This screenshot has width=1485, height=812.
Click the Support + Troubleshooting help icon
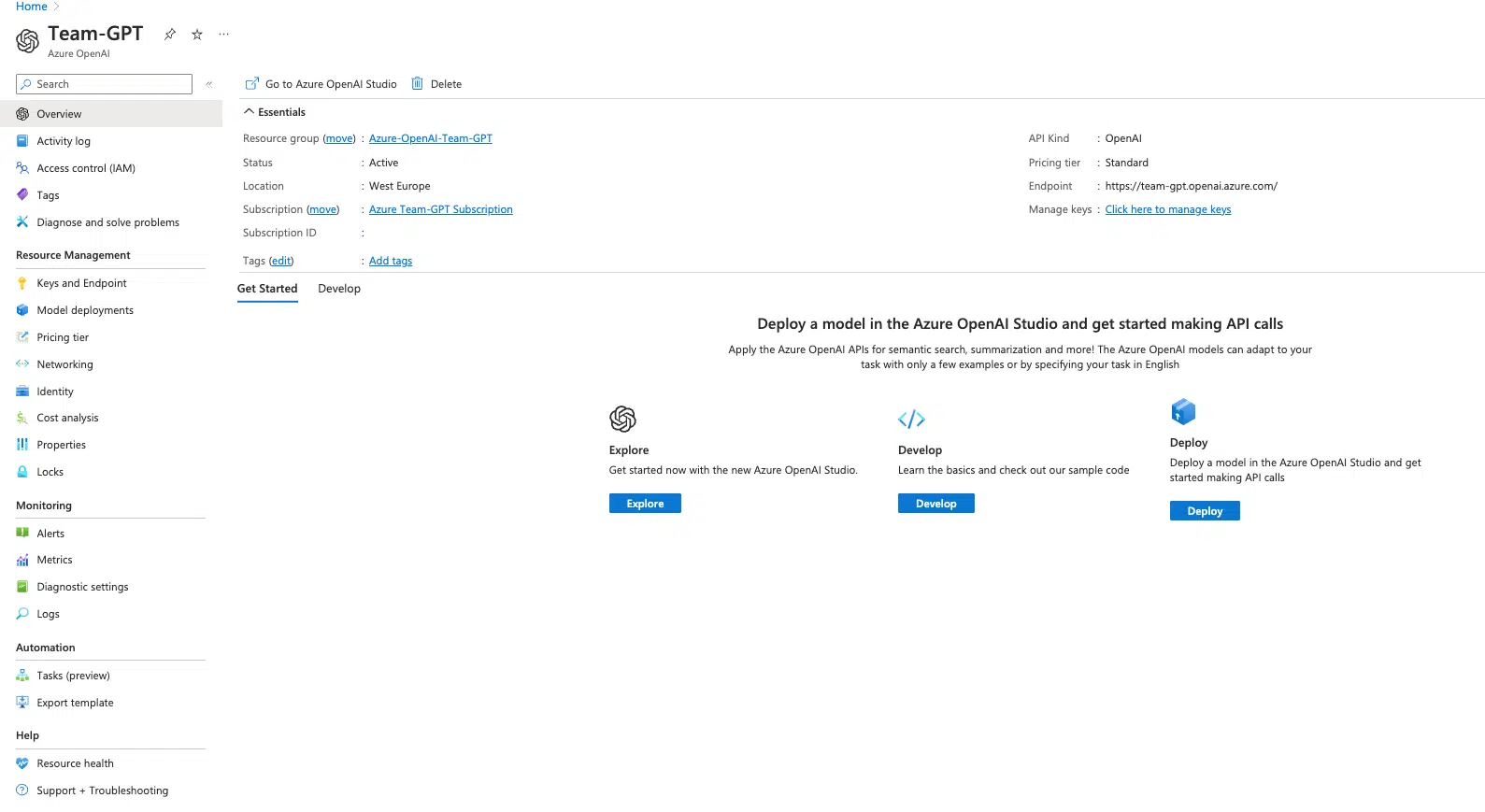22,791
